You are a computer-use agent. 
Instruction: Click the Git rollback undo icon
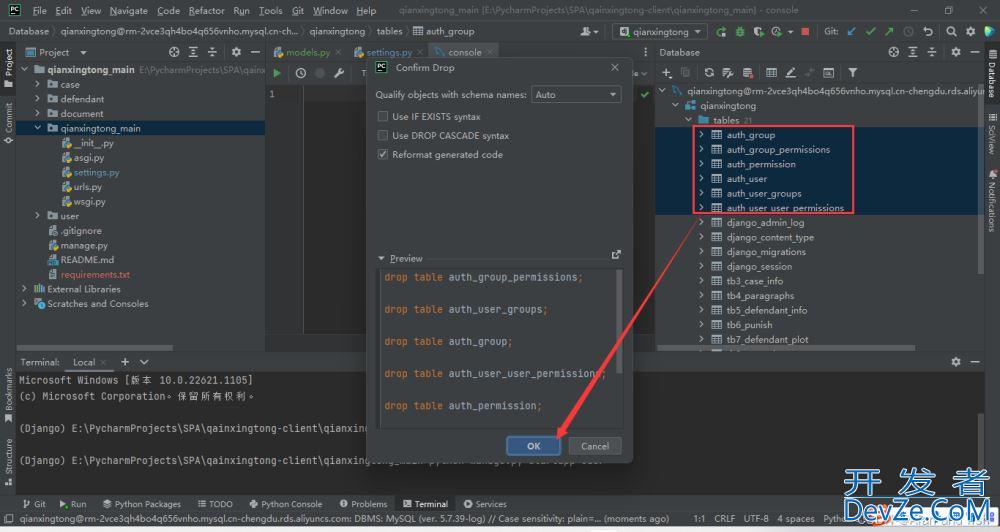928,31
